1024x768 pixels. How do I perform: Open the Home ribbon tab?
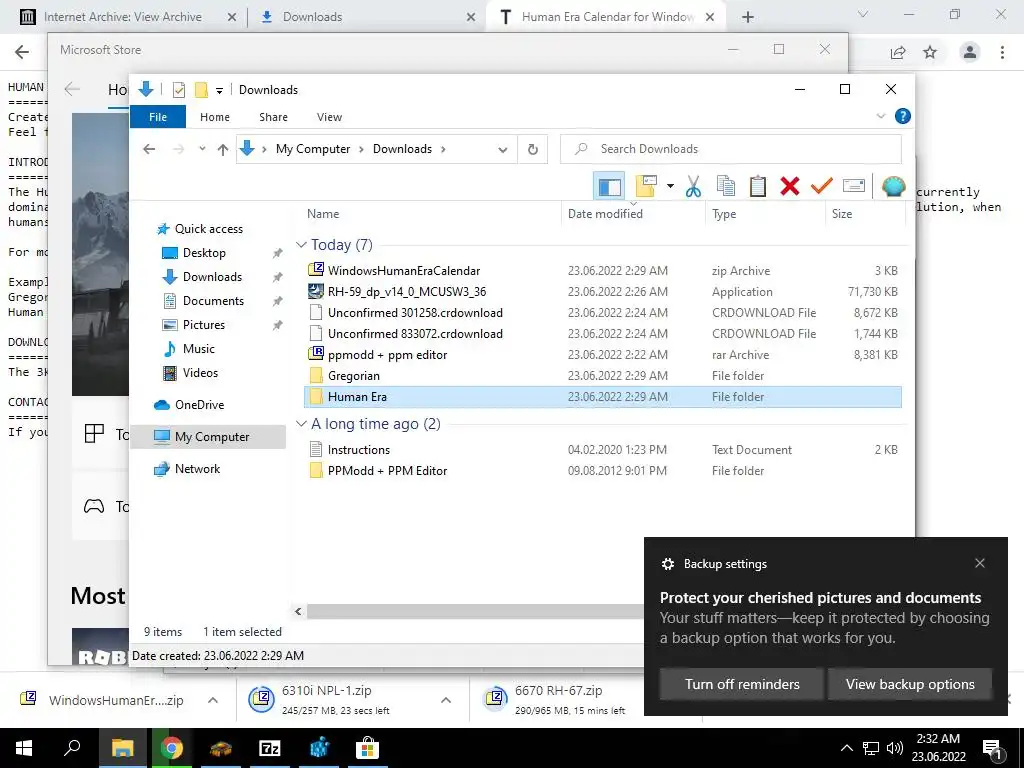point(215,117)
